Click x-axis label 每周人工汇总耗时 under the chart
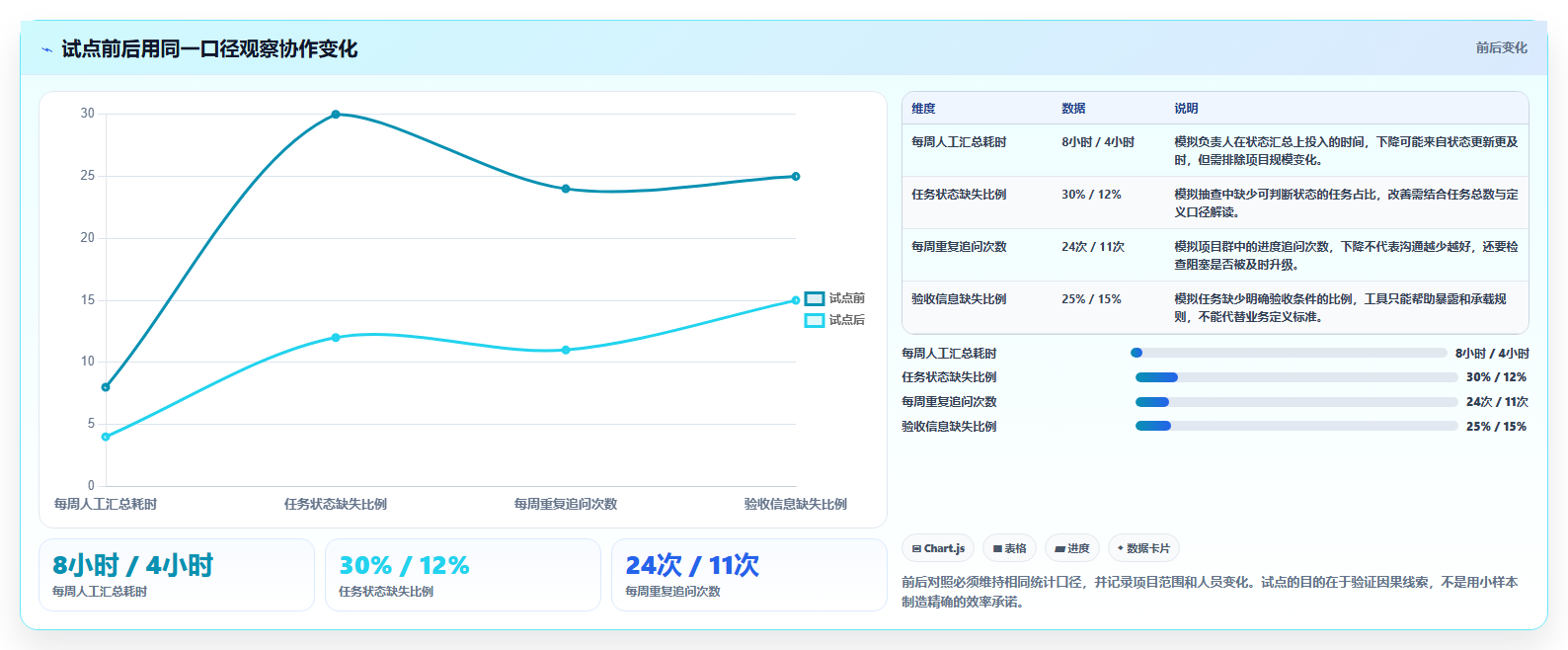The image size is (1568, 650). coord(106,505)
